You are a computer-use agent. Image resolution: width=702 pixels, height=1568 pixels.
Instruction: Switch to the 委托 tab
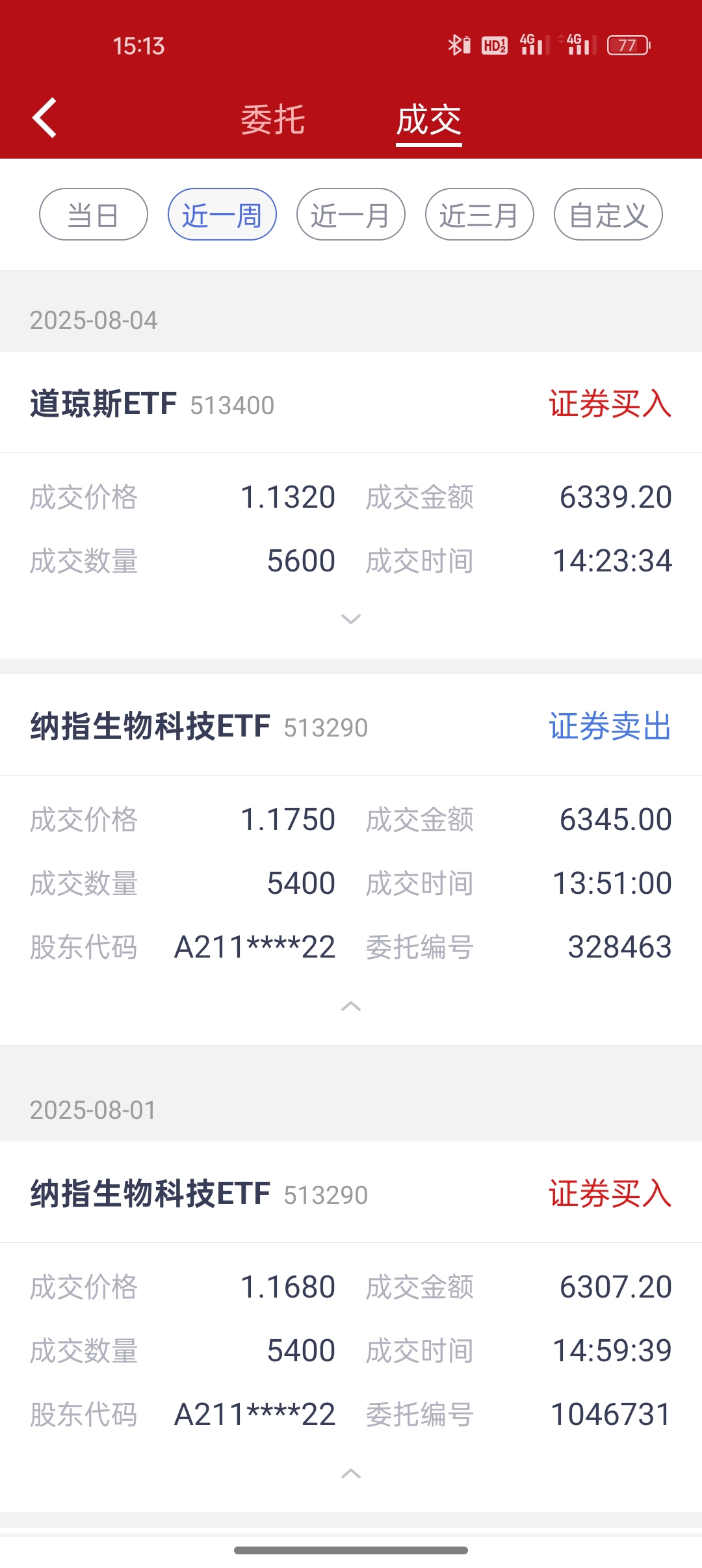[272, 120]
